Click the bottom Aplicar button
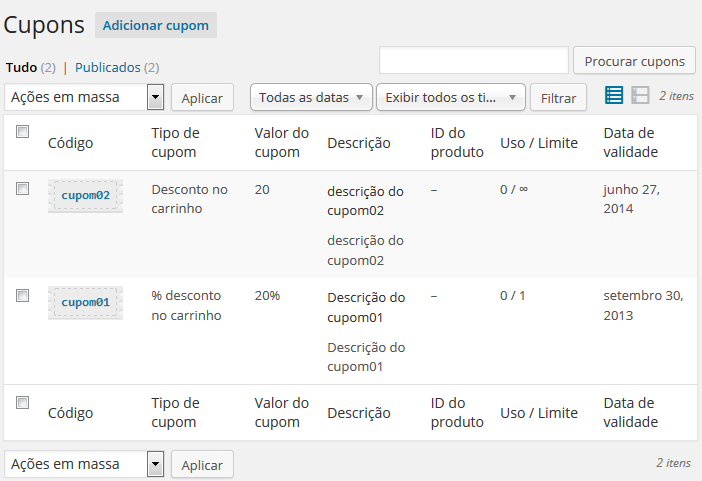The width and height of the screenshot is (702, 481). pyautogui.click(x=202, y=464)
